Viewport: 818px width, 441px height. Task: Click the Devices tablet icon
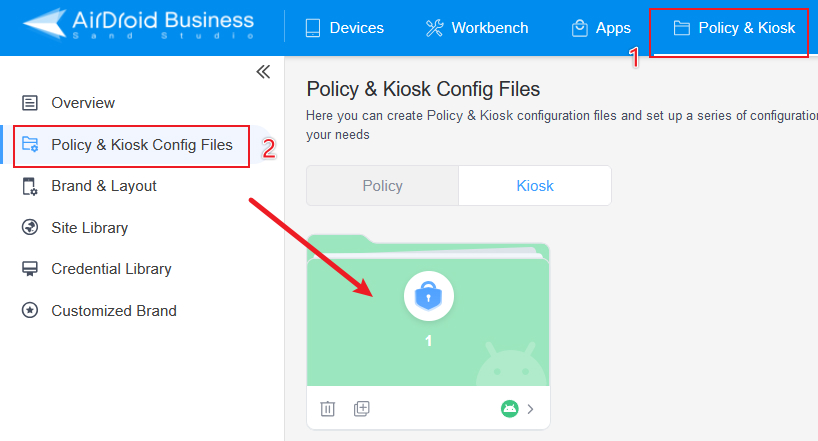point(313,28)
